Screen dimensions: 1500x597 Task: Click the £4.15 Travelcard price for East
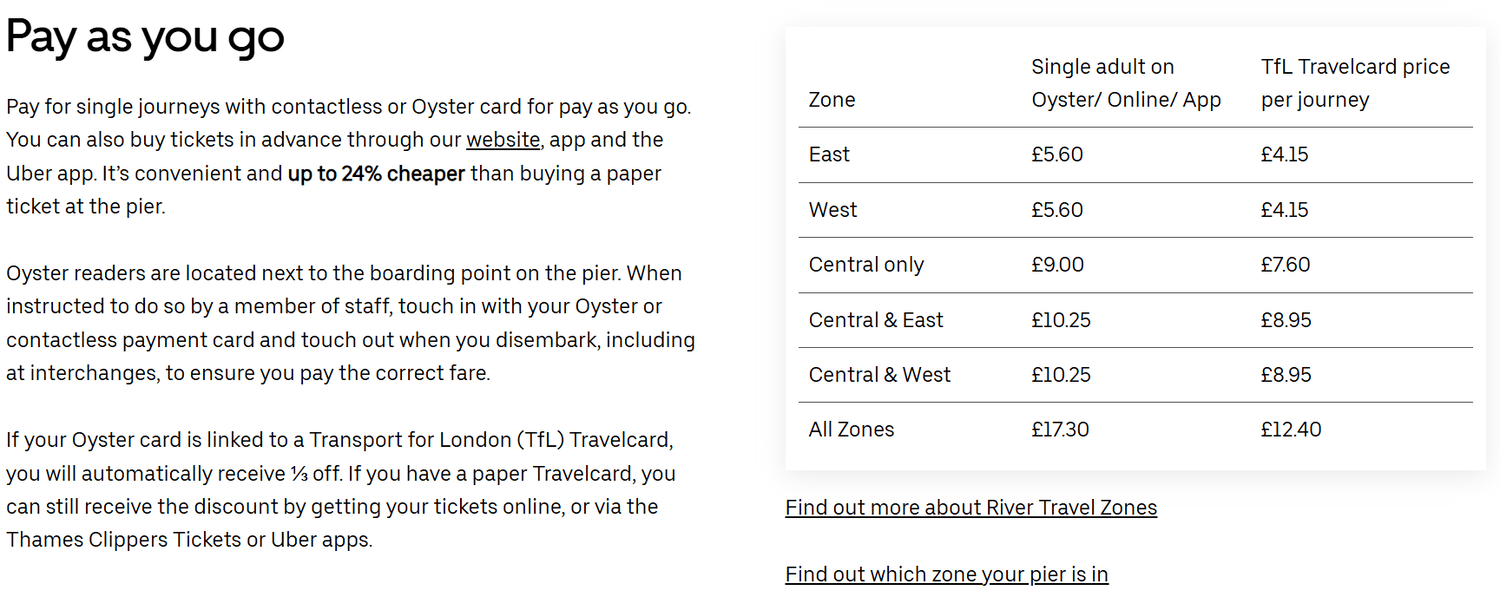pyautogui.click(x=1284, y=155)
